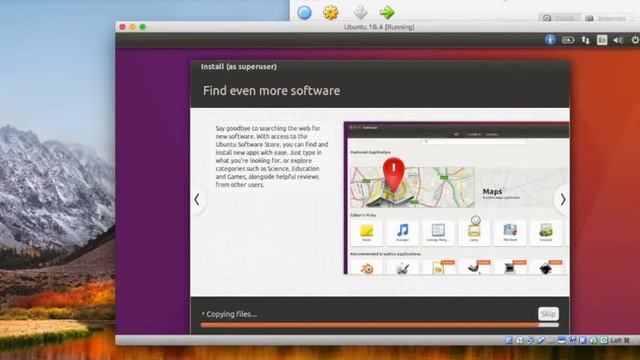Click the optical disc icon in VM status bar

pyautogui.click(x=520, y=340)
